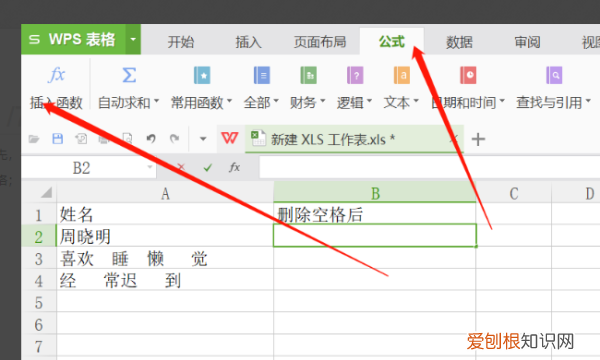
Task: Expand 文本 dropdown arrow
Action: (x=416, y=101)
